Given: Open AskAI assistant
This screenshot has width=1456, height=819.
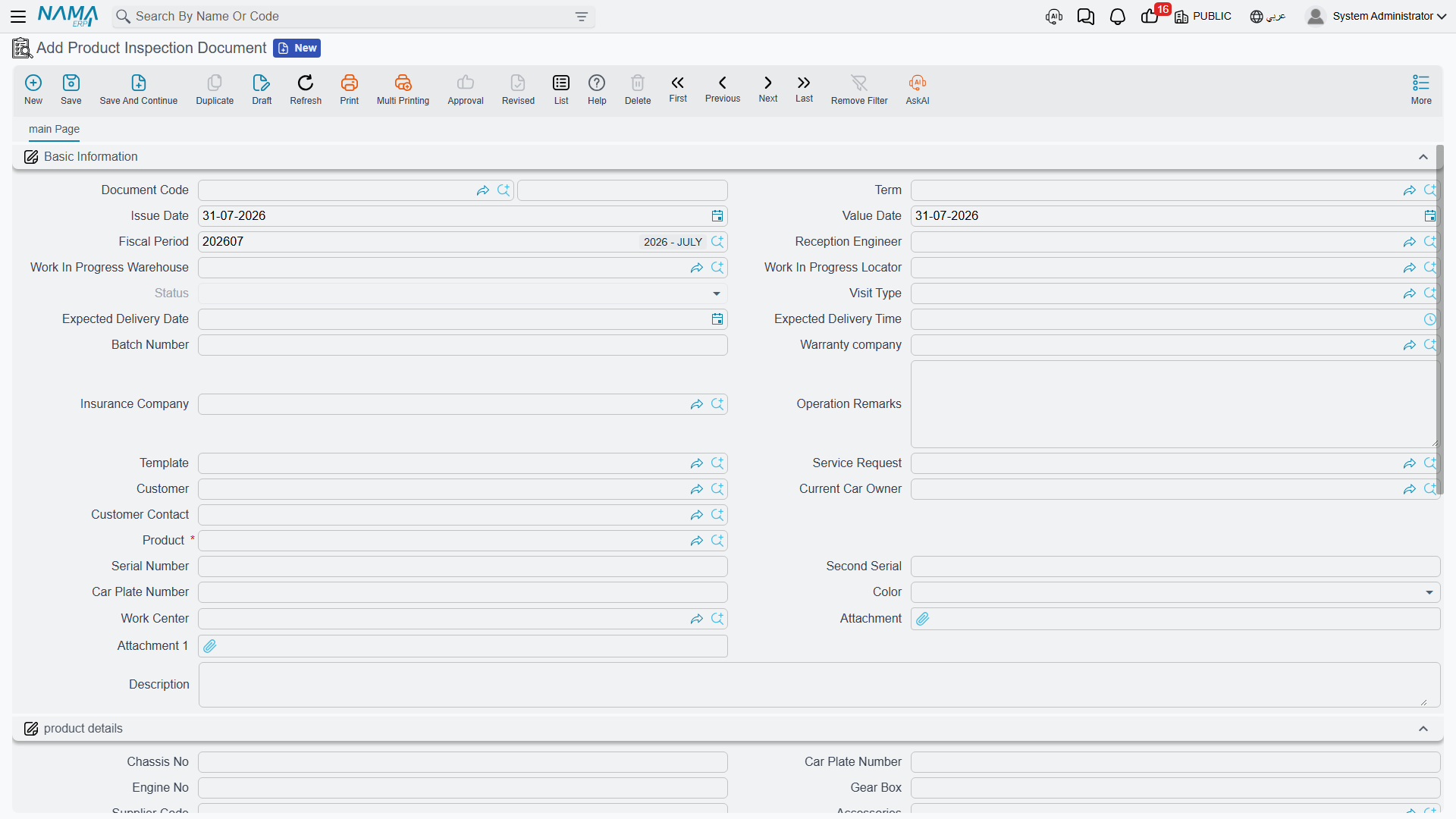Looking at the screenshot, I should [x=918, y=89].
